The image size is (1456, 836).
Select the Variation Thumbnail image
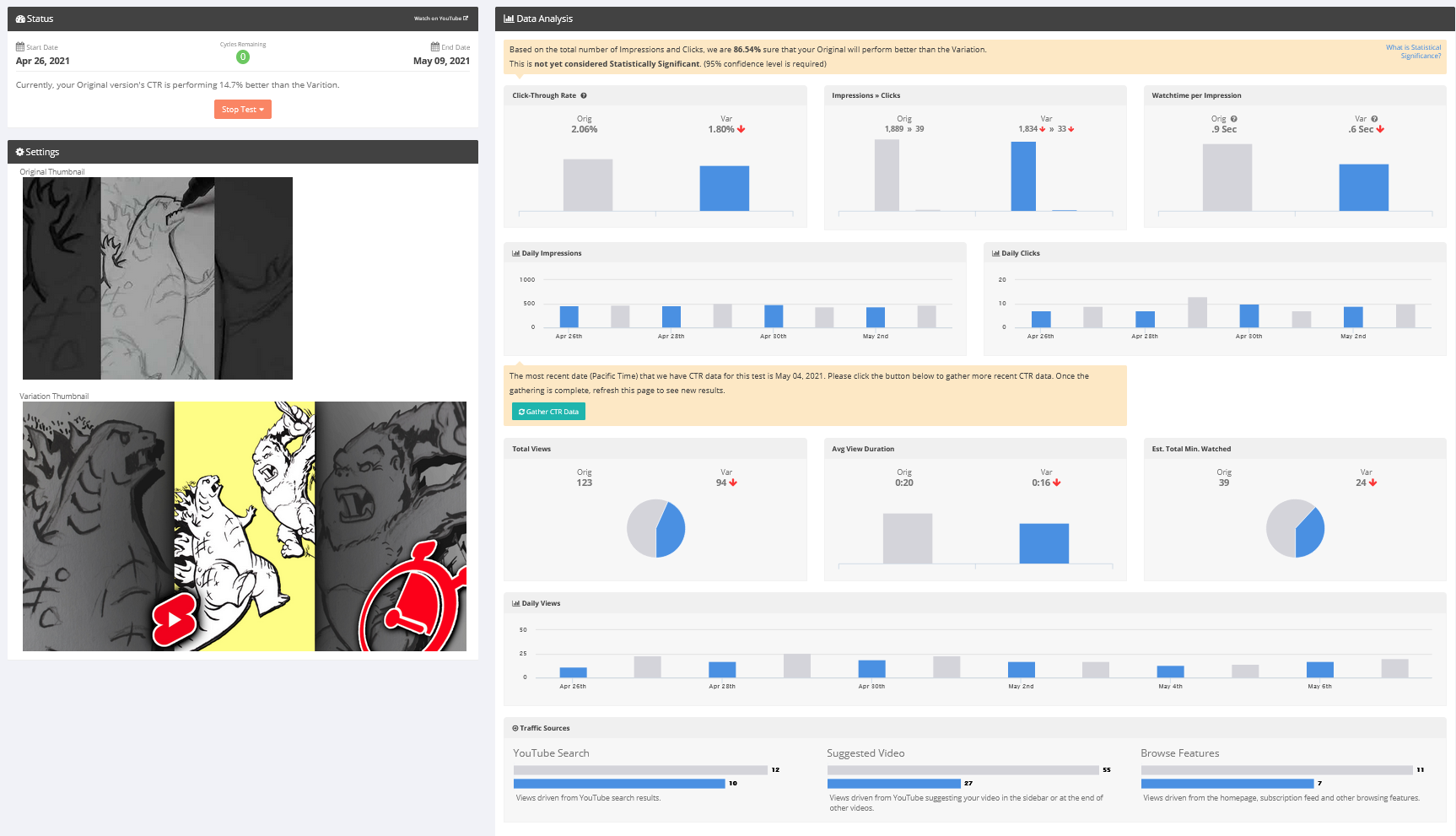[245, 526]
